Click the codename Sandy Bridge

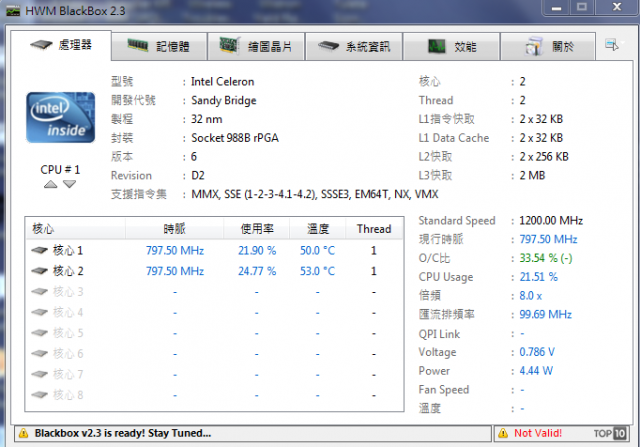click(x=224, y=100)
